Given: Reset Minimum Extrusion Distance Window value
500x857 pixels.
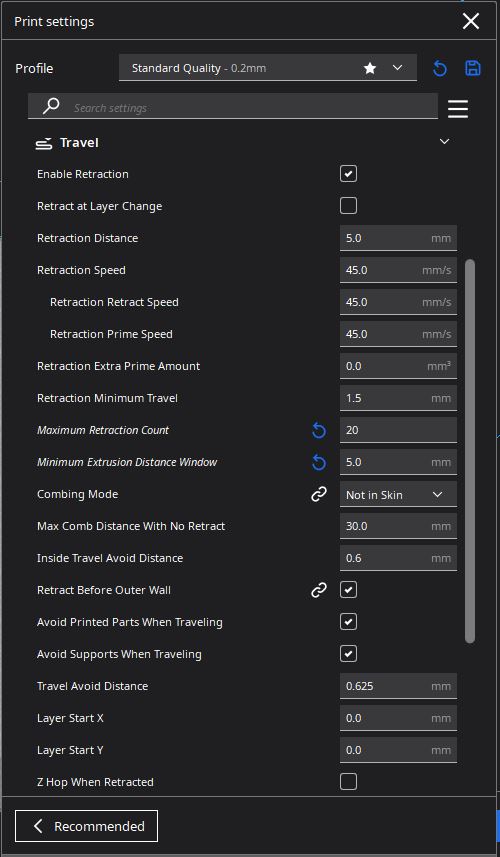Looking at the screenshot, I should [x=319, y=463].
